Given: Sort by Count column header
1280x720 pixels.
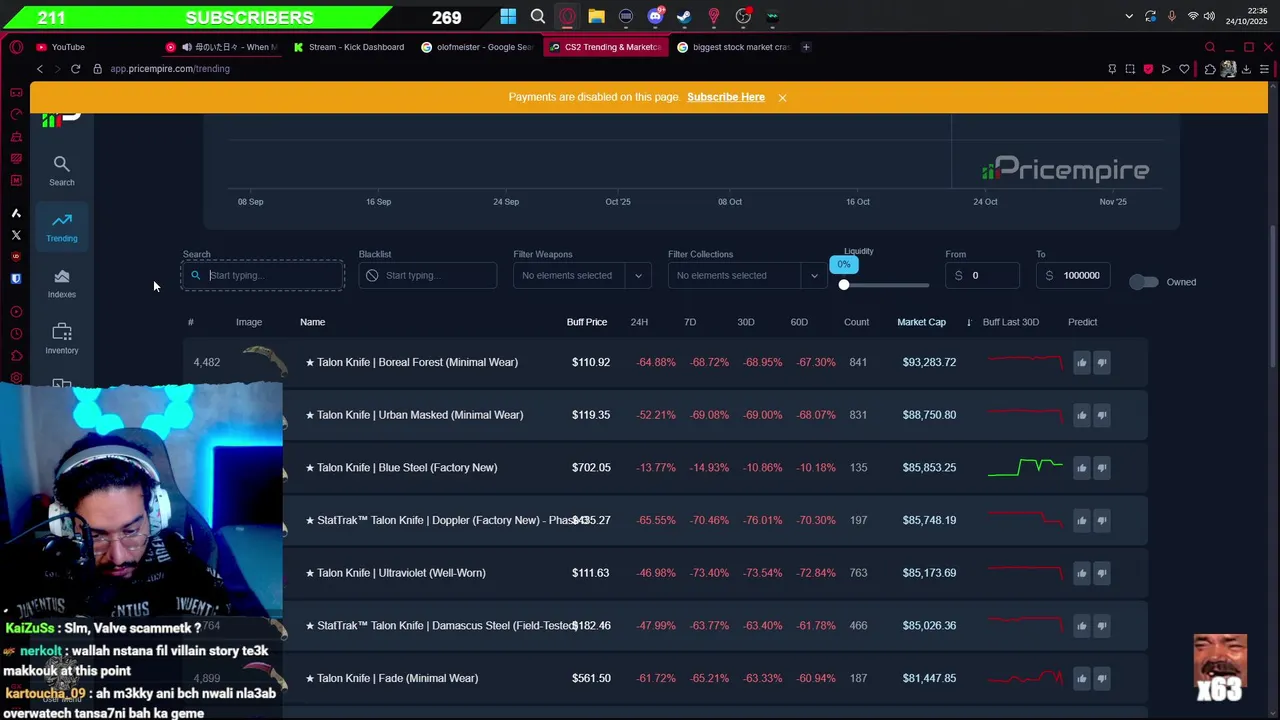Looking at the screenshot, I should (x=856, y=322).
